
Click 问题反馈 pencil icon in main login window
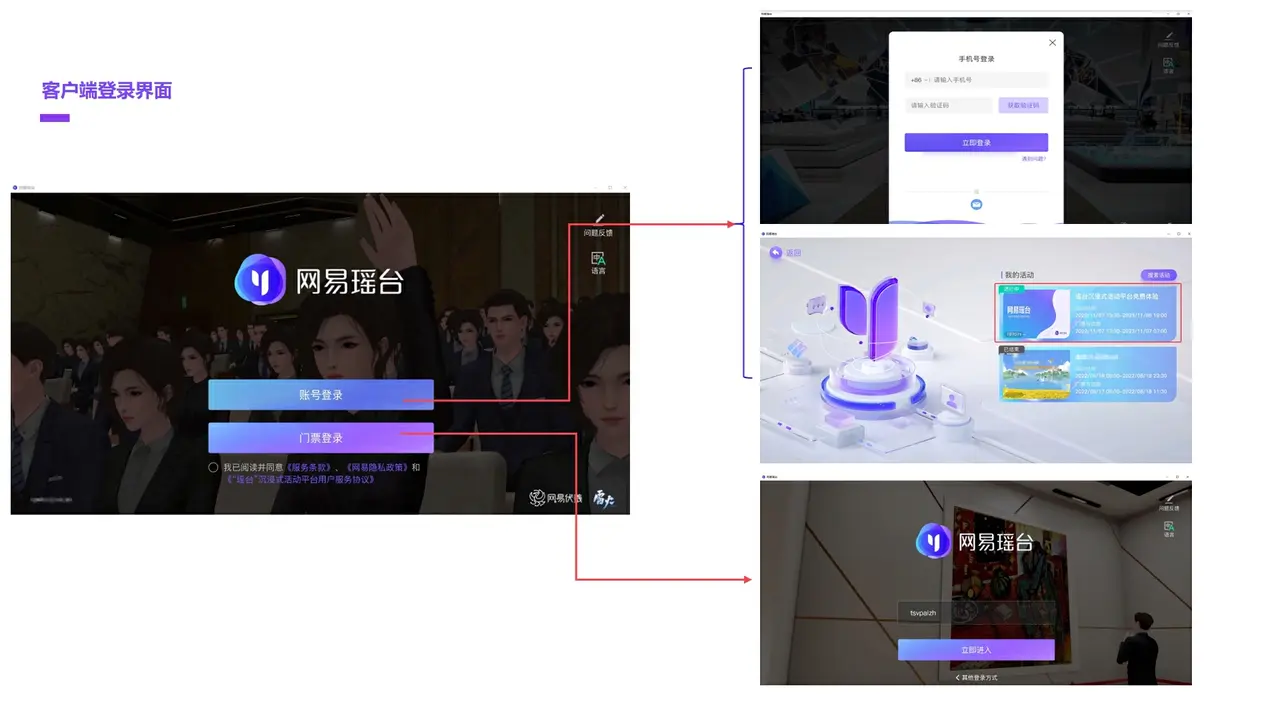point(599,218)
